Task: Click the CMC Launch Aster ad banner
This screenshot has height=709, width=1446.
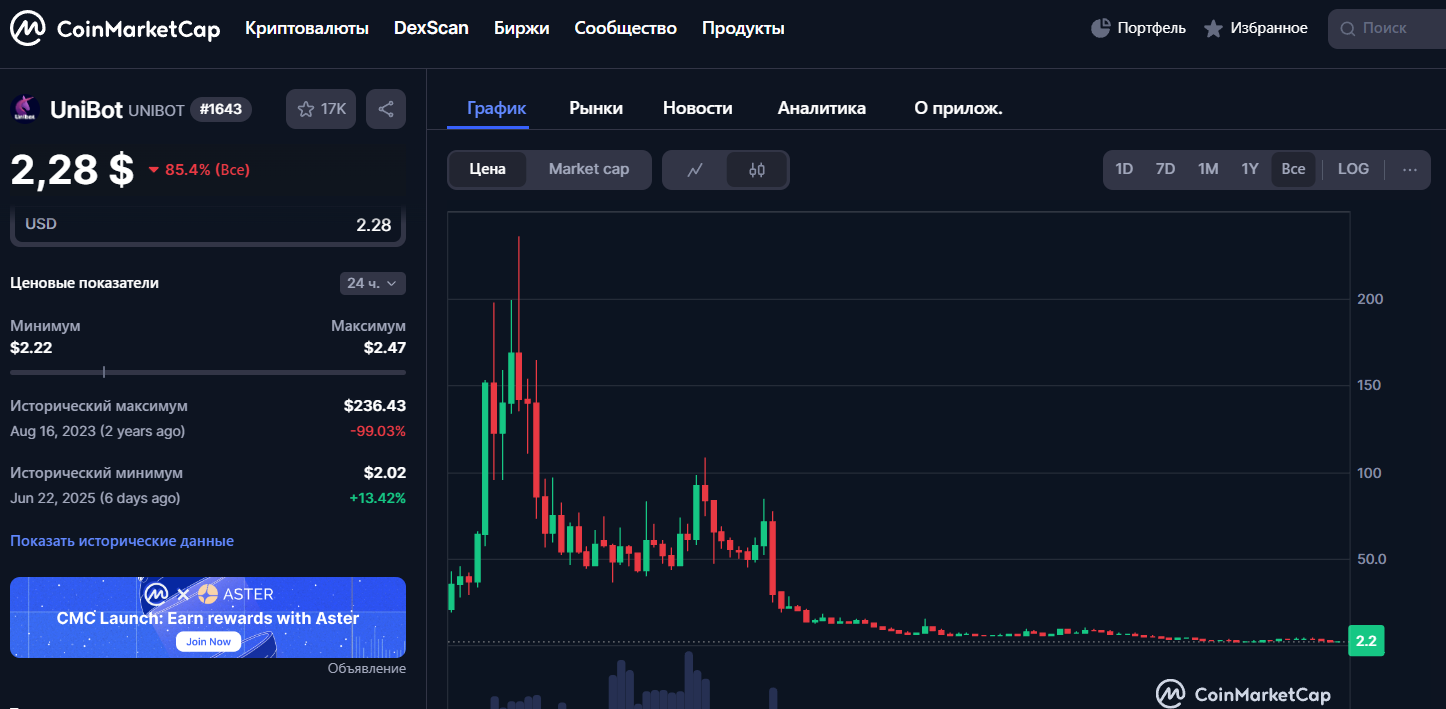Action: [x=208, y=617]
